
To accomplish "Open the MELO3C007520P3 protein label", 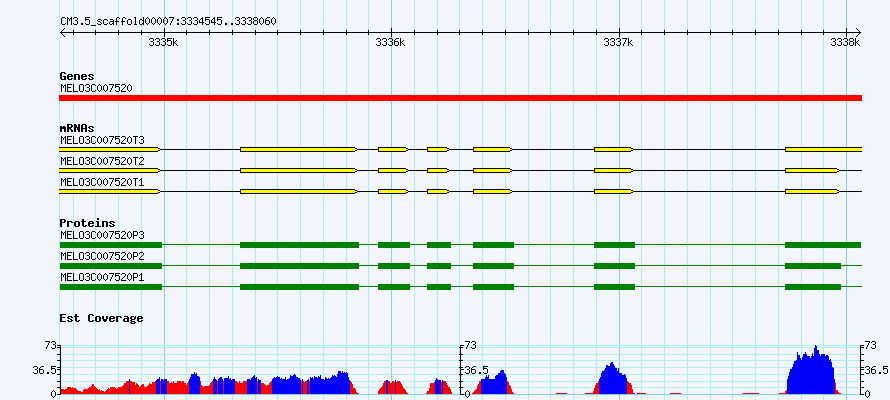I will tap(102, 234).
